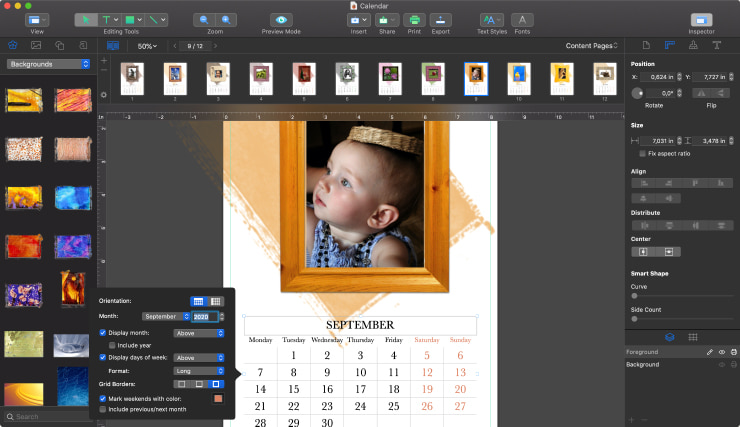Toggle Foreground layer visibility eye
This screenshot has width=740, height=427.
tap(722, 352)
